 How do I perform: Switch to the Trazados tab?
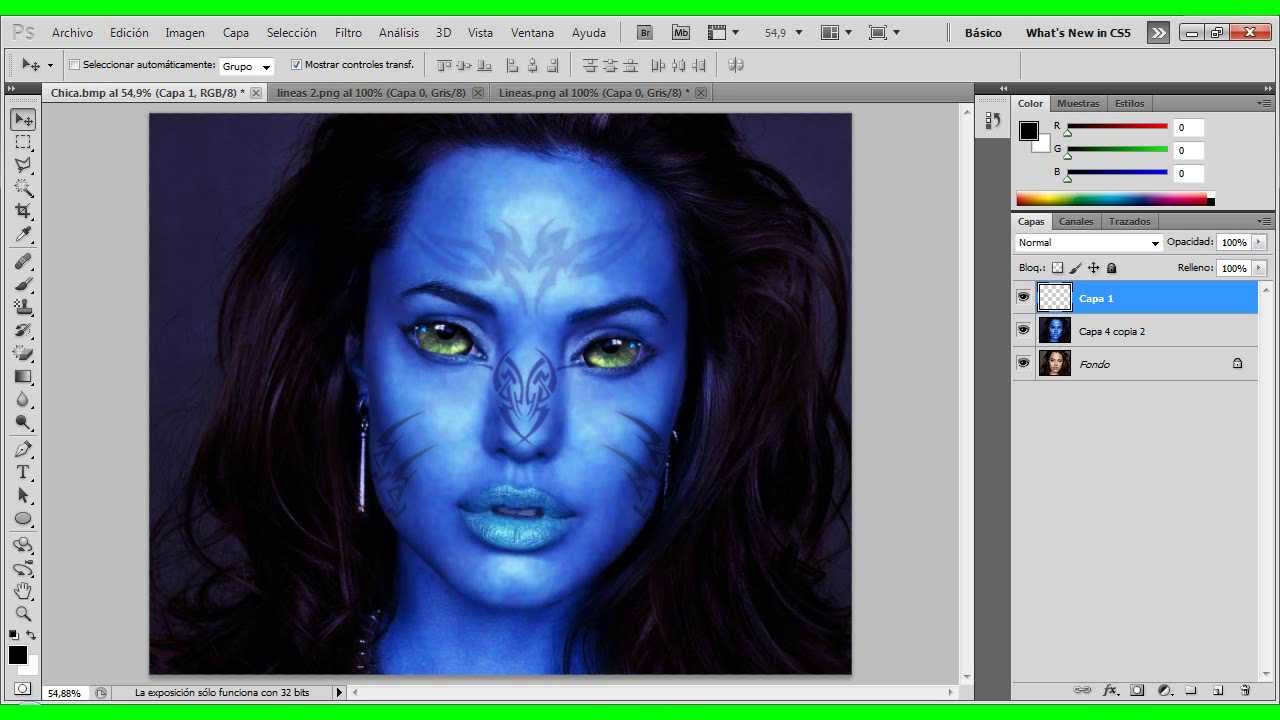[1129, 222]
